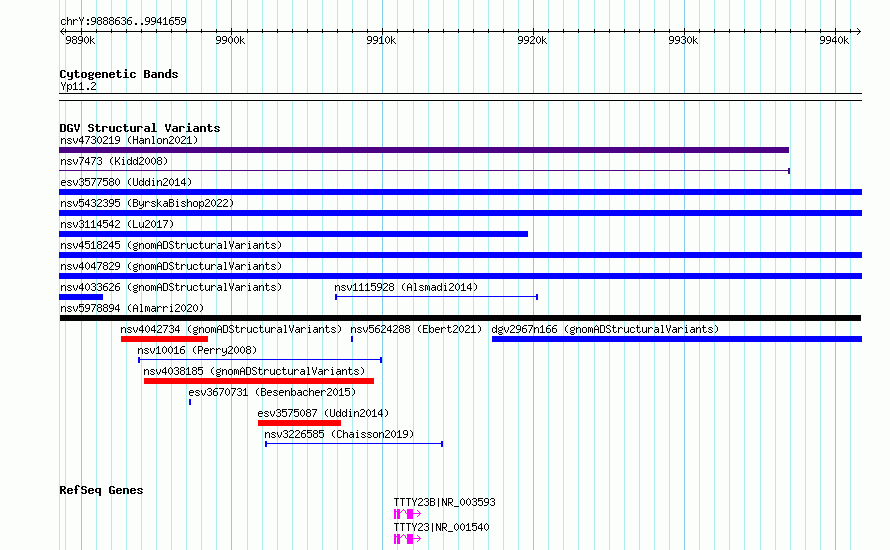890x550 pixels.
Task: Select the dark purple nsv4730219 variant bar
Action: pos(424,150)
